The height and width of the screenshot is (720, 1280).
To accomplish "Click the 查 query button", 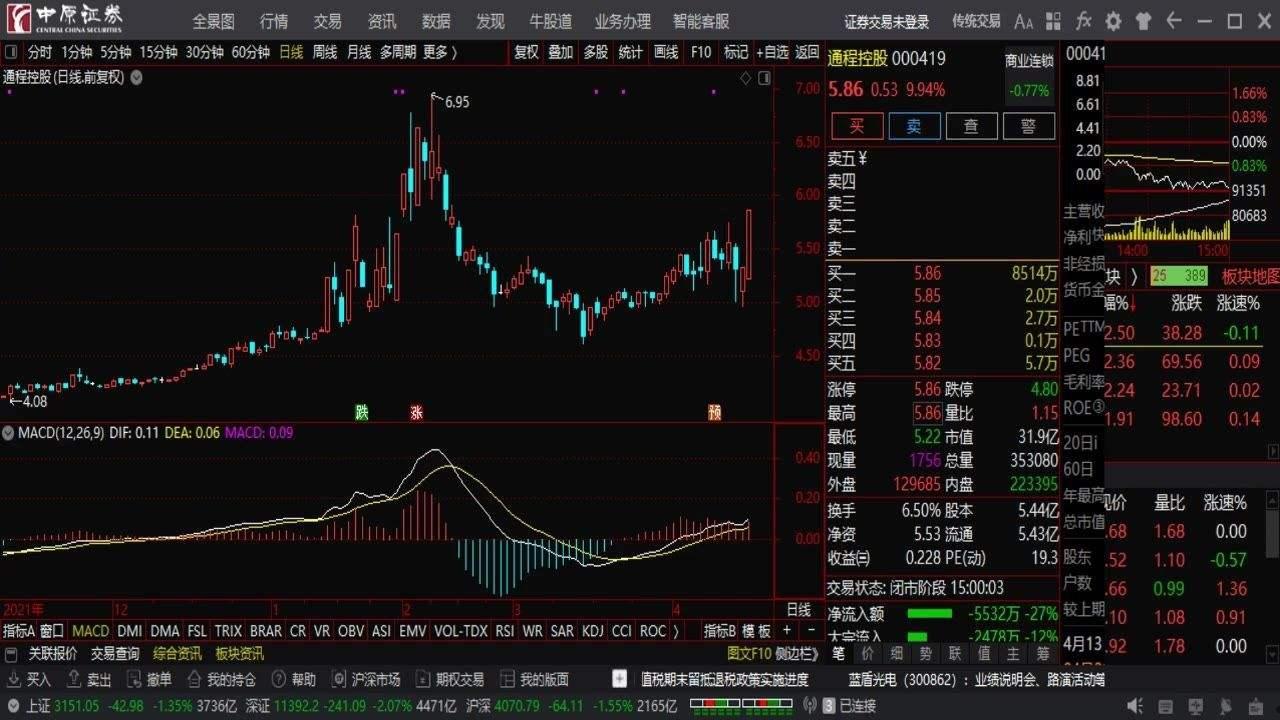I will coord(971,125).
